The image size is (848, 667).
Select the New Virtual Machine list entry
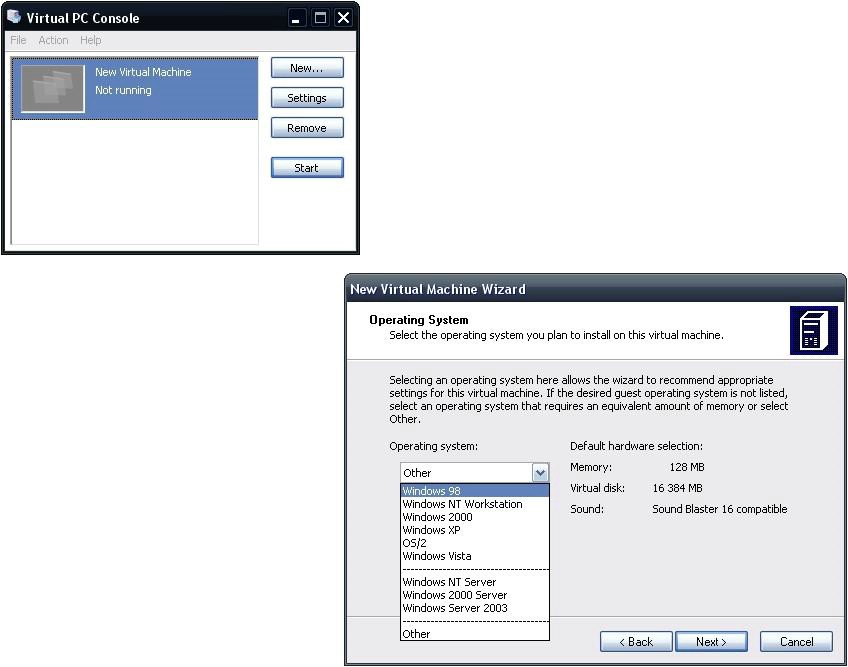135,89
